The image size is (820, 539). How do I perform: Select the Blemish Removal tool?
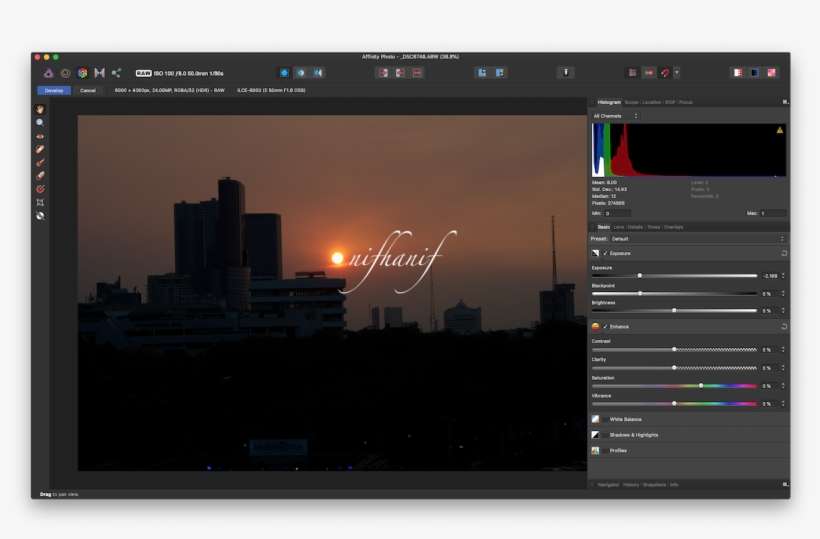(x=40, y=149)
